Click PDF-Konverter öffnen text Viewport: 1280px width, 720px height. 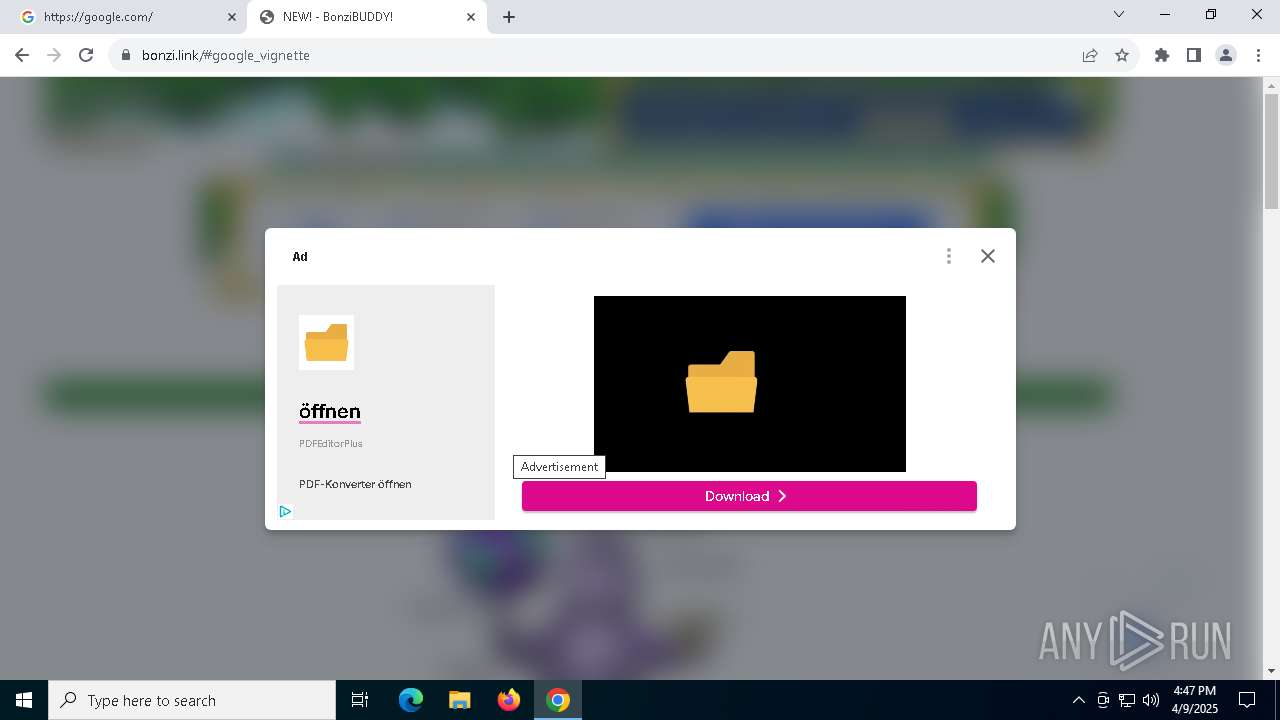[355, 484]
